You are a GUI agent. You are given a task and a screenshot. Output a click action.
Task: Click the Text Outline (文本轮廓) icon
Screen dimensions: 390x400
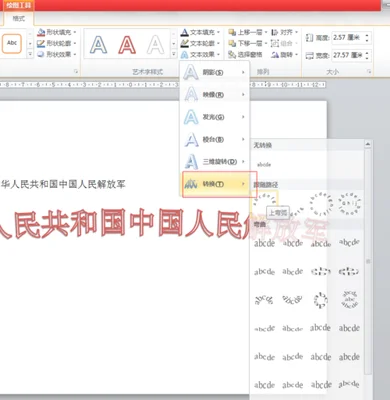pos(184,43)
